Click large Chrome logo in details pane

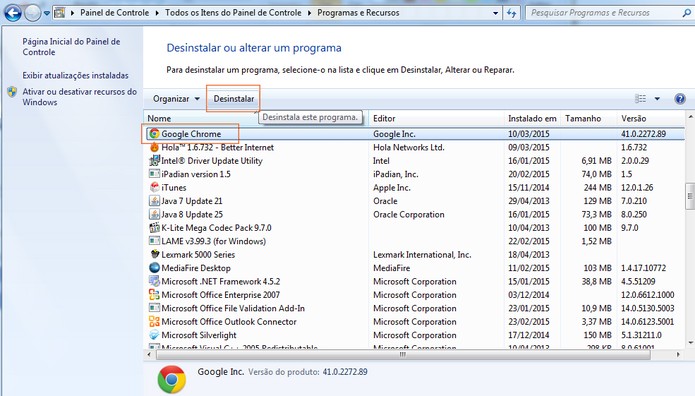172,379
